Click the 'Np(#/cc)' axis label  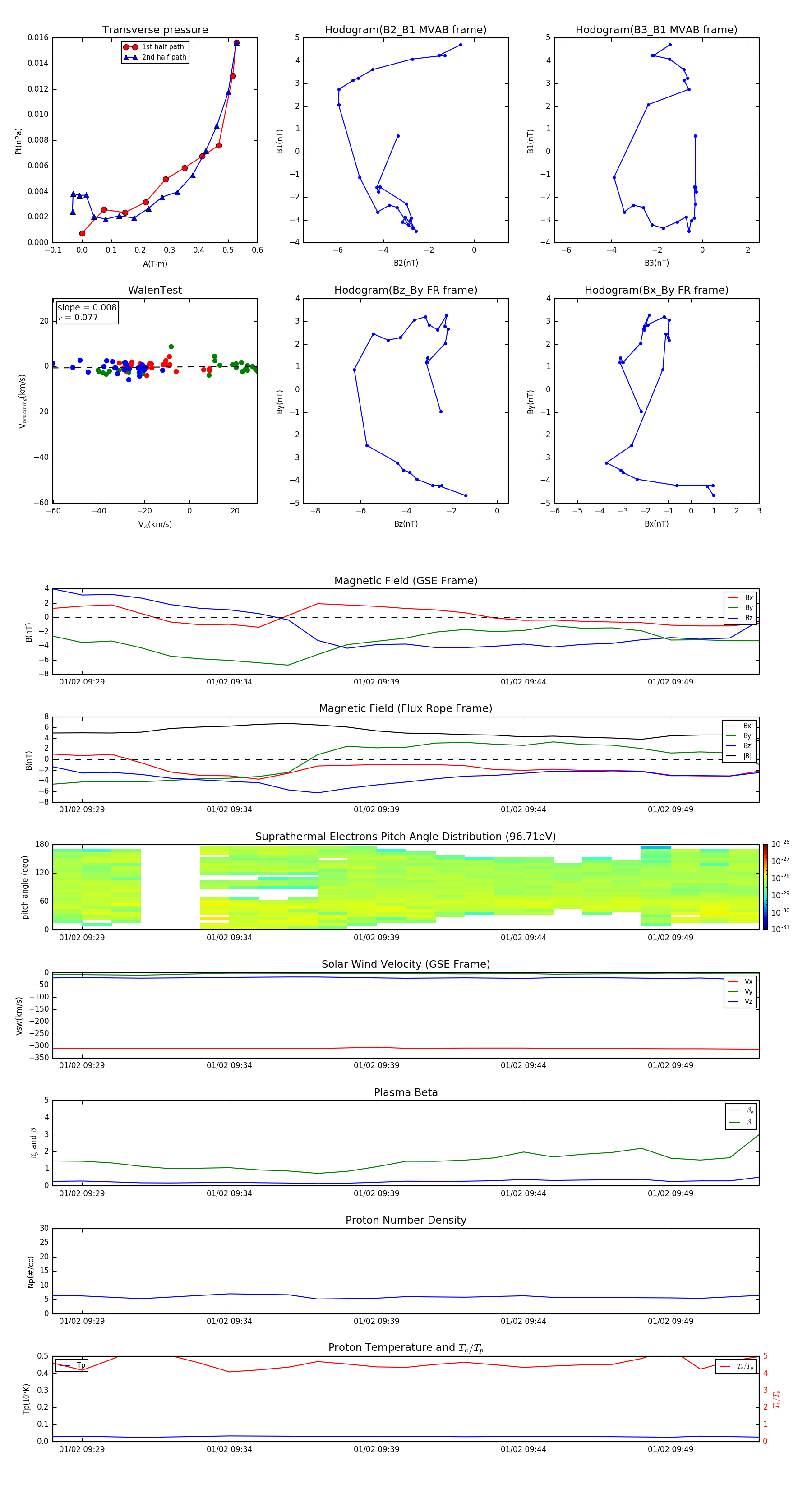coord(31,1272)
